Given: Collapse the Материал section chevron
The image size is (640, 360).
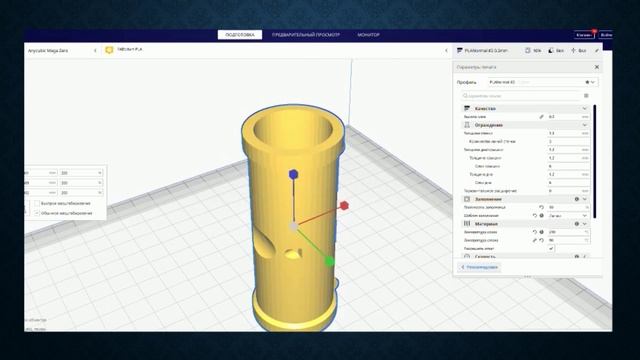Looking at the screenshot, I should [584, 224].
